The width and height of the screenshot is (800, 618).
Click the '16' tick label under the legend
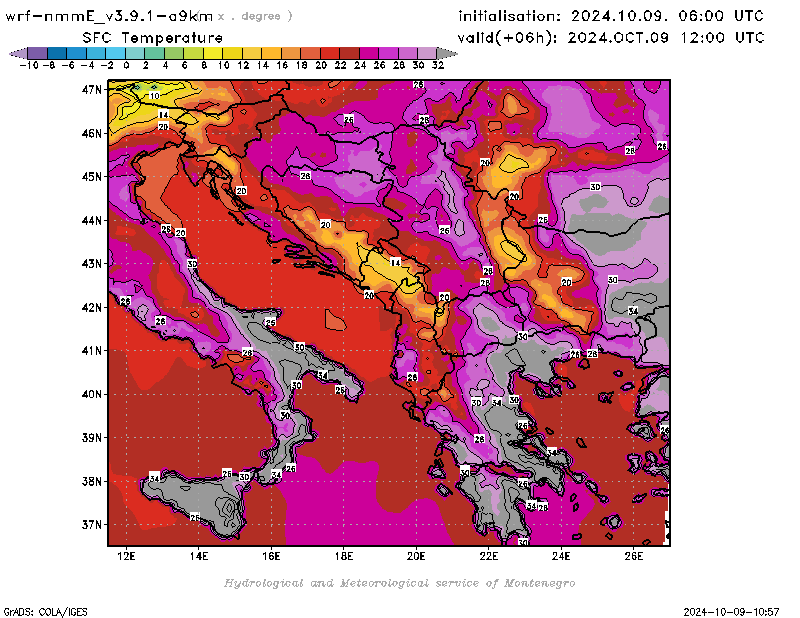(x=282, y=65)
